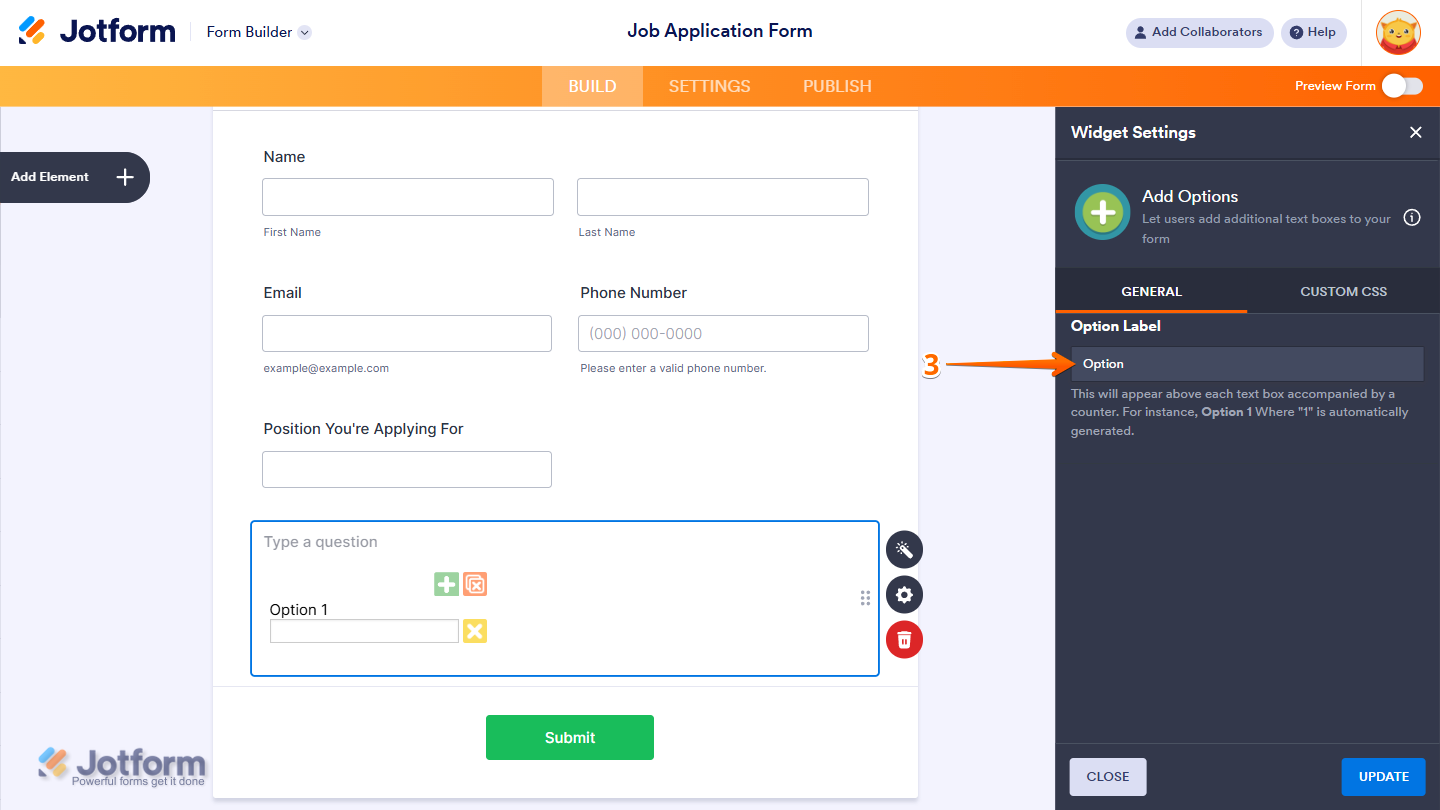Delete the widget using the trash icon
The image size is (1440, 810).
[904, 639]
